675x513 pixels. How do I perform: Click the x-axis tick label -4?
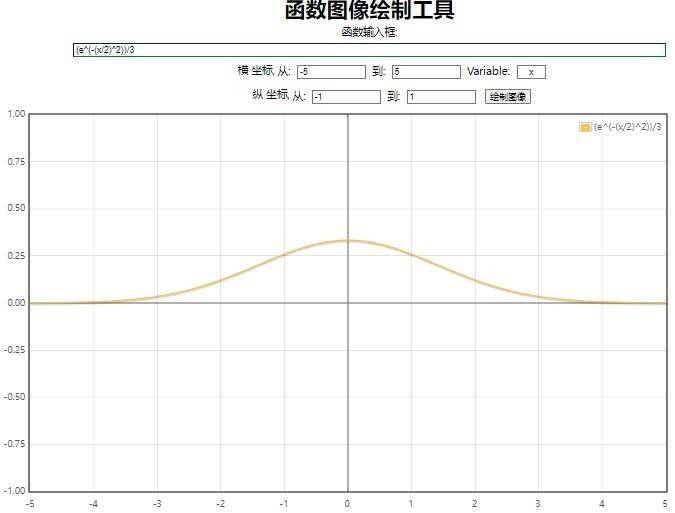(93, 504)
